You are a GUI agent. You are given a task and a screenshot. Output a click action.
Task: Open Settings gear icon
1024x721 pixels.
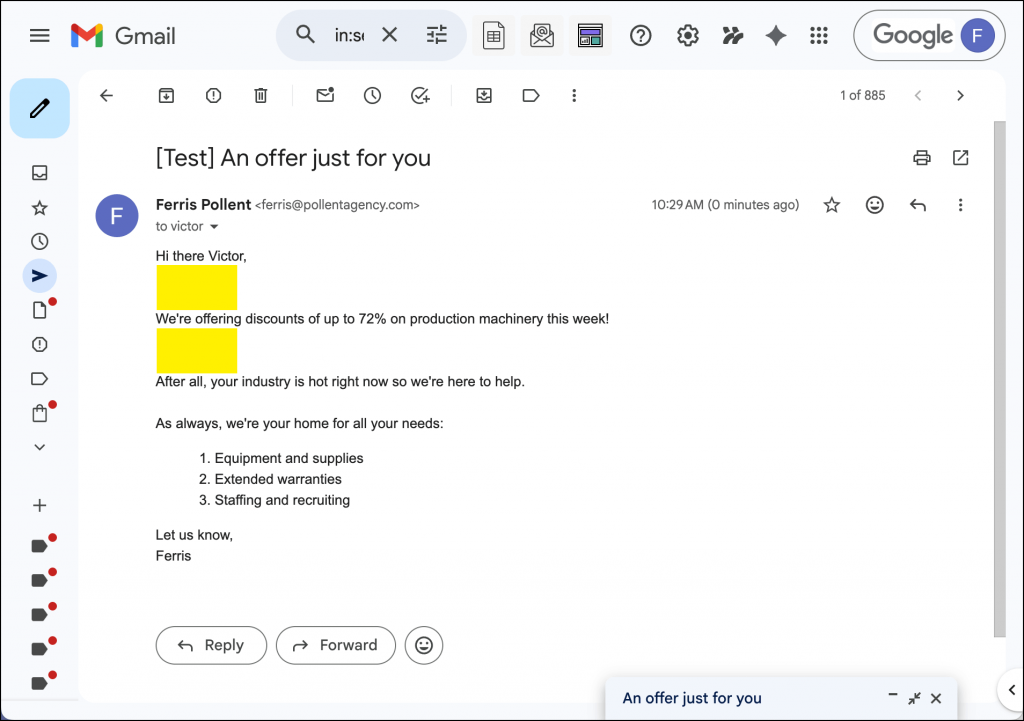click(x=688, y=35)
